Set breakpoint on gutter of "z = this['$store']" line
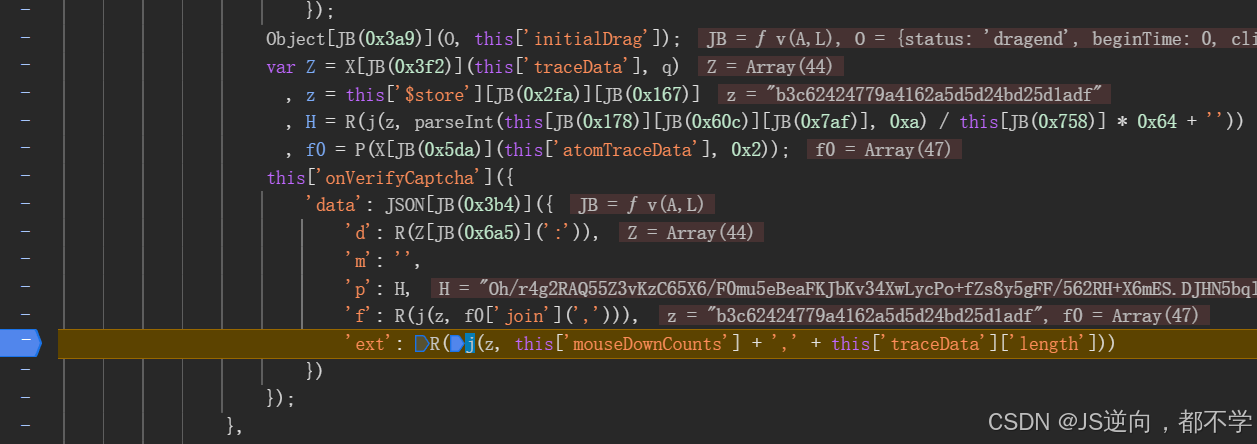 pyautogui.click(x=24, y=94)
